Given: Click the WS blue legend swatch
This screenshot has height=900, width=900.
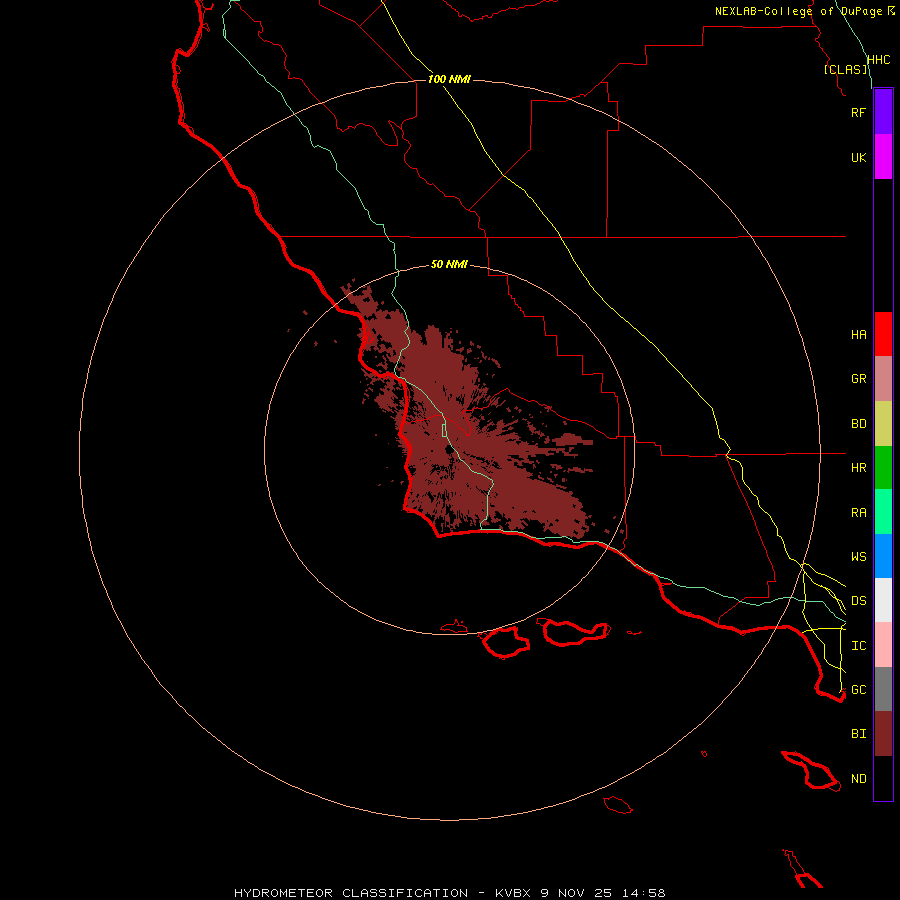Looking at the screenshot, I should (883, 556).
